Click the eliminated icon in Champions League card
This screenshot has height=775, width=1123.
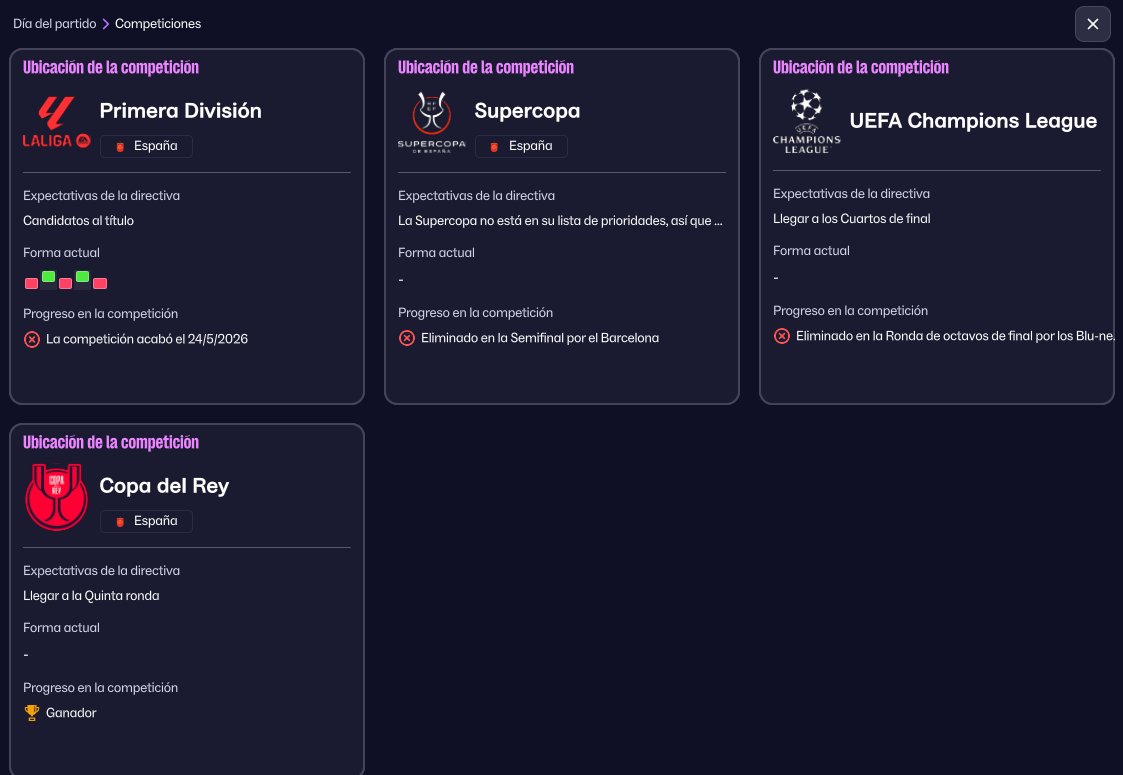[x=782, y=336]
